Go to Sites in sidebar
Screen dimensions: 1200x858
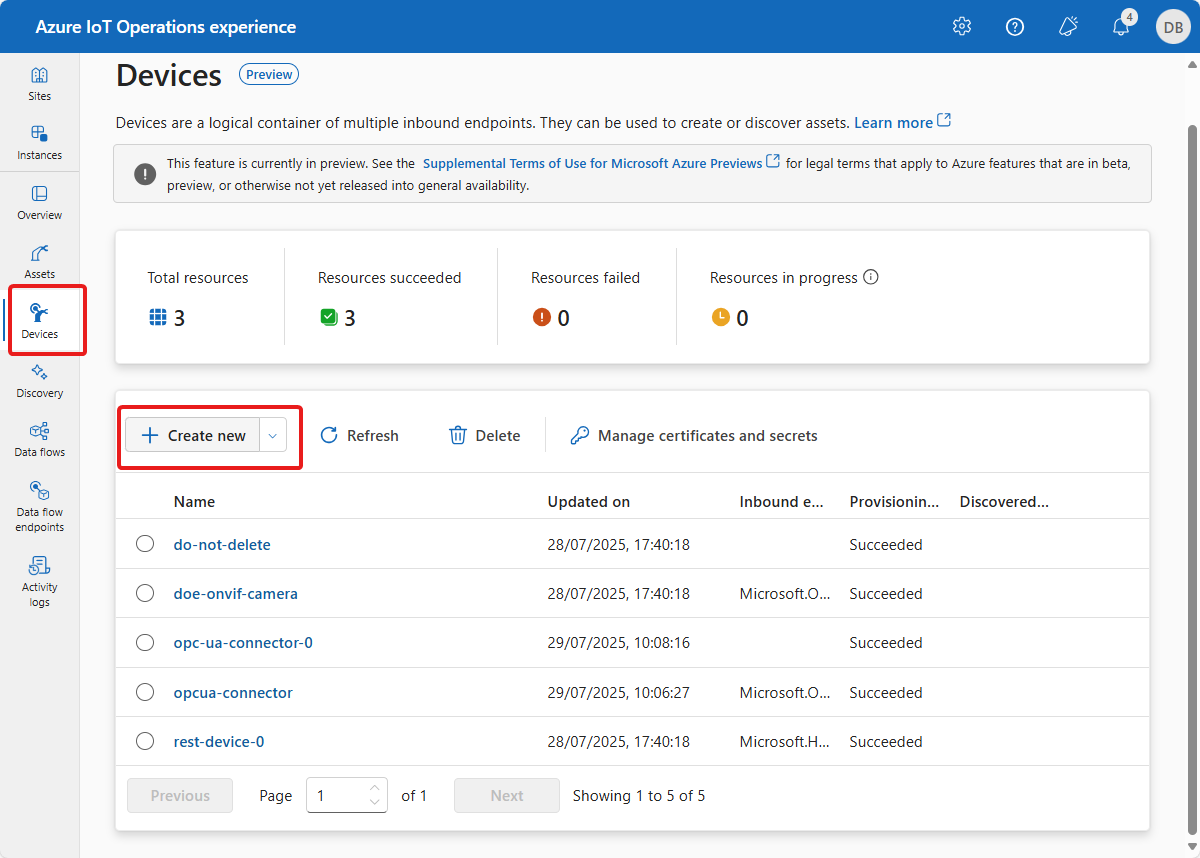pos(39,84)
